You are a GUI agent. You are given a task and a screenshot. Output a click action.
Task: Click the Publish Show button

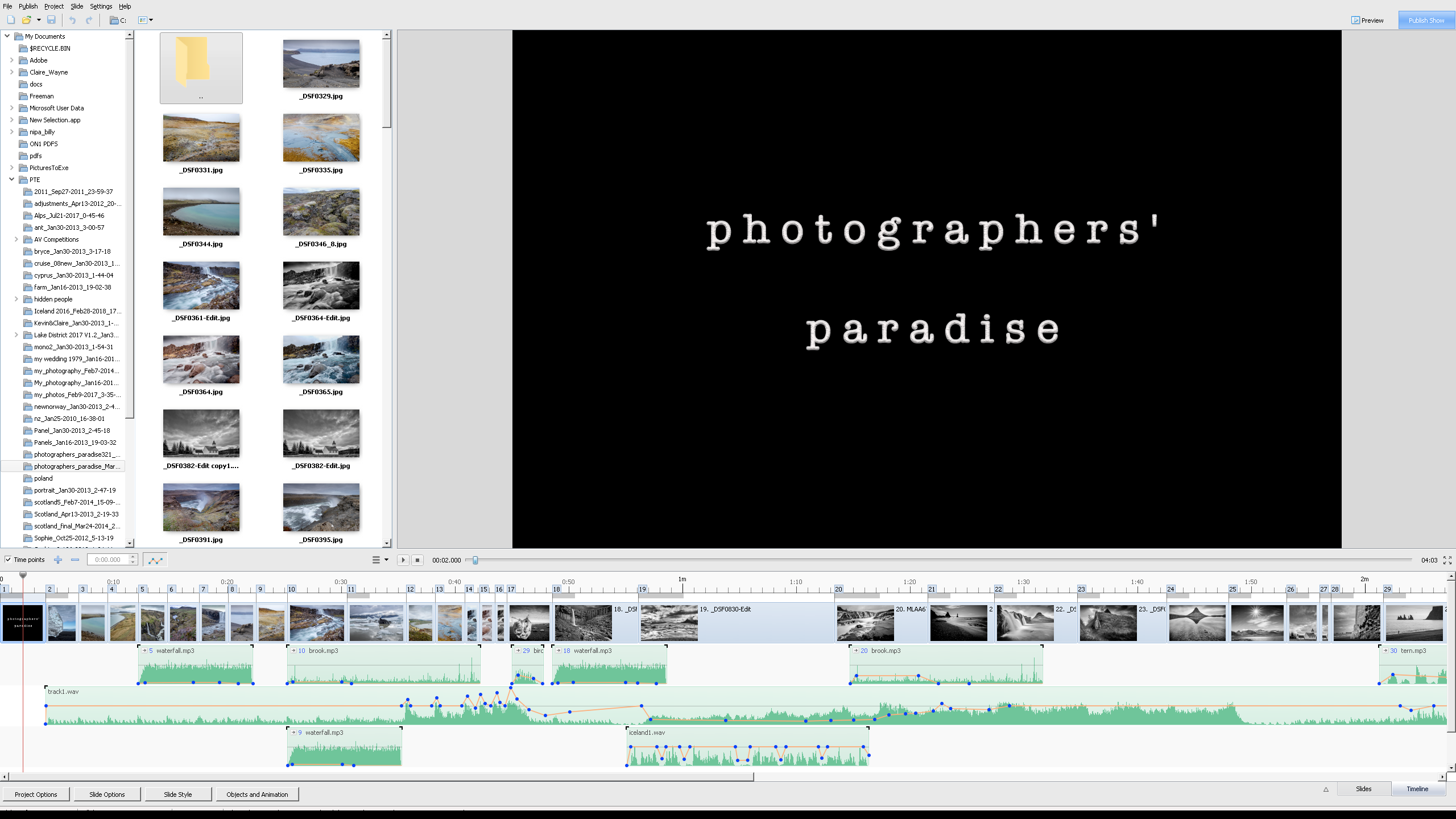coord(1426,20)
